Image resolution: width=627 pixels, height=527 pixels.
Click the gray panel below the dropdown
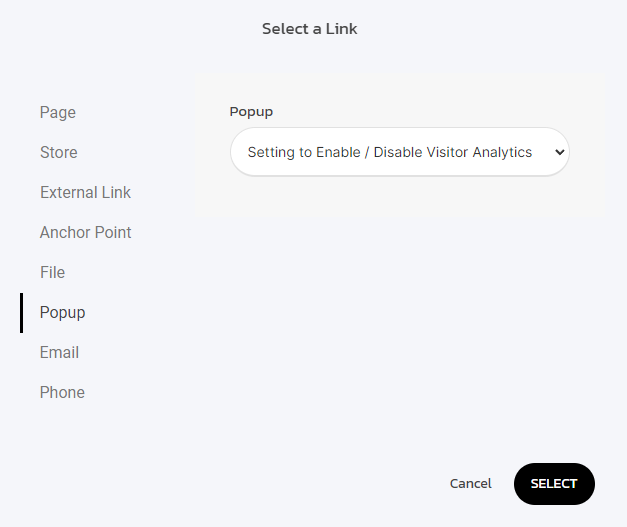[399, 195]
